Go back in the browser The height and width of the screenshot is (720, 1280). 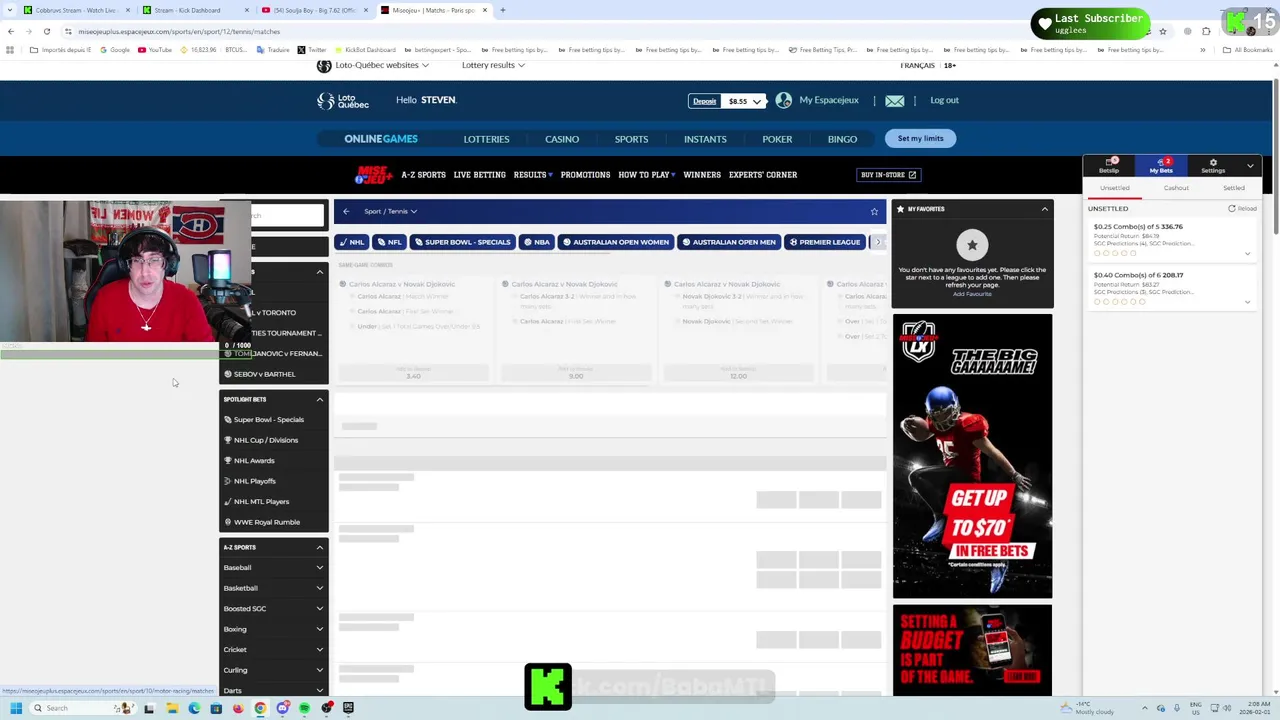point(11,31)
